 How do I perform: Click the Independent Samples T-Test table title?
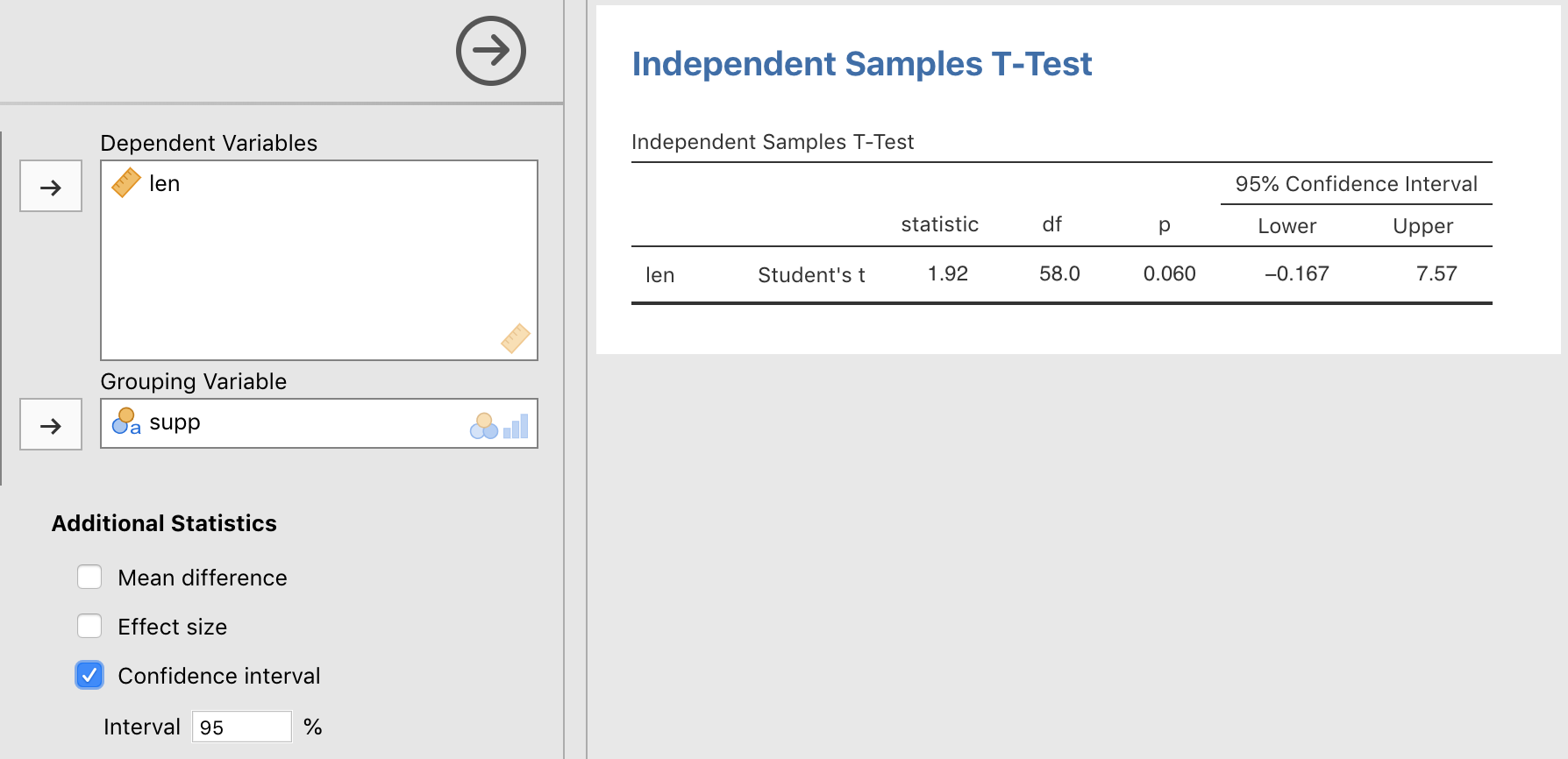[x=772, y=142]
